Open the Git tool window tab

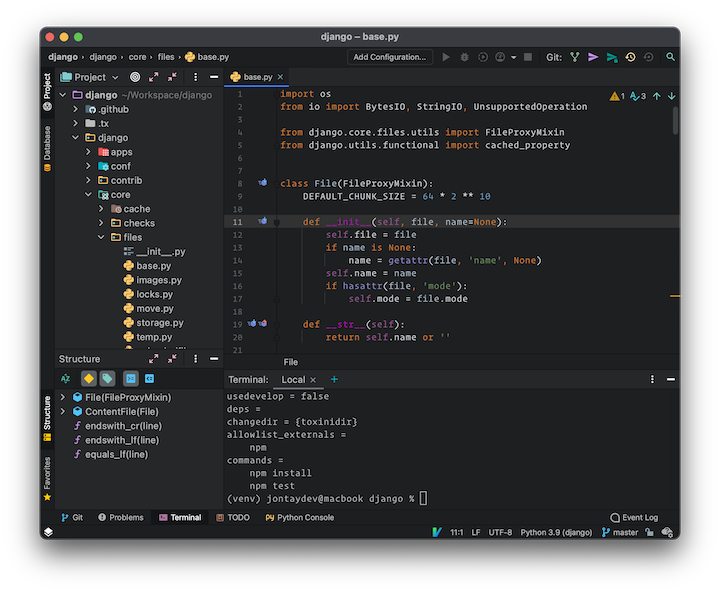pyautogui.click(x=72, y=518)
